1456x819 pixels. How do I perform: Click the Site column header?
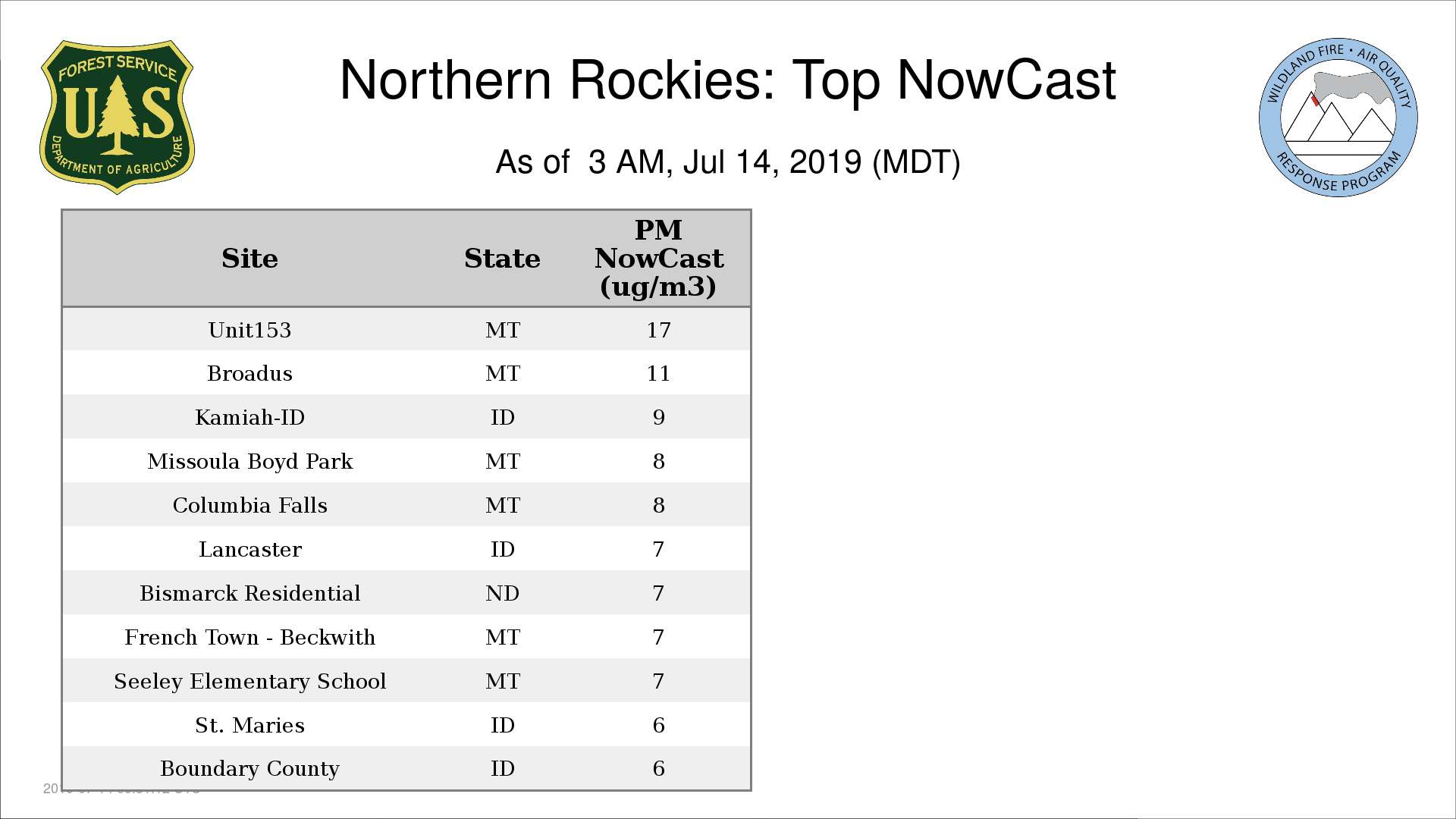click(x=249, y=259)
